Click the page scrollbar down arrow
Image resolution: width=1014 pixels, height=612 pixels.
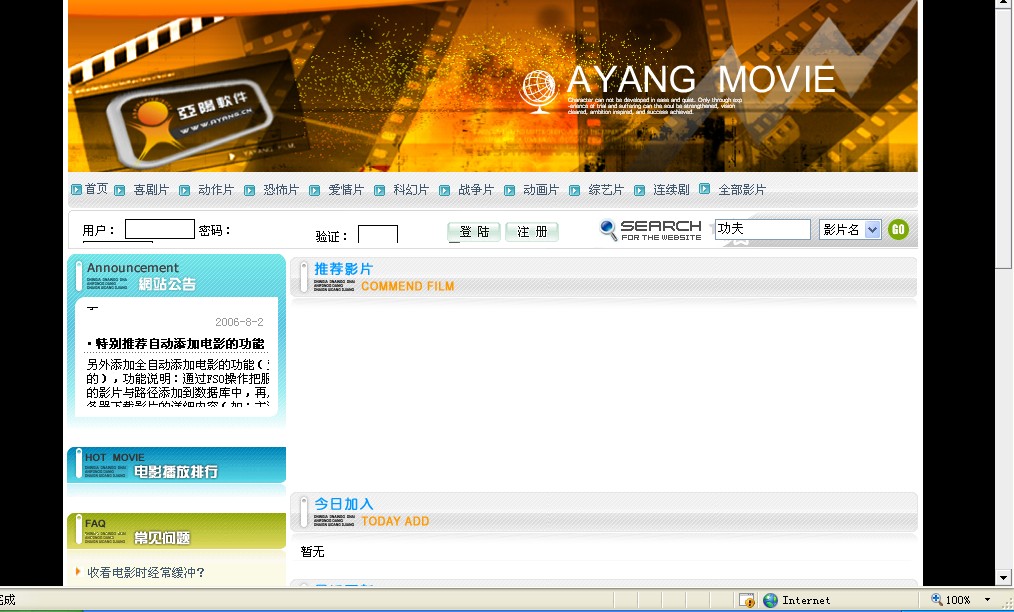[1003, 578]
